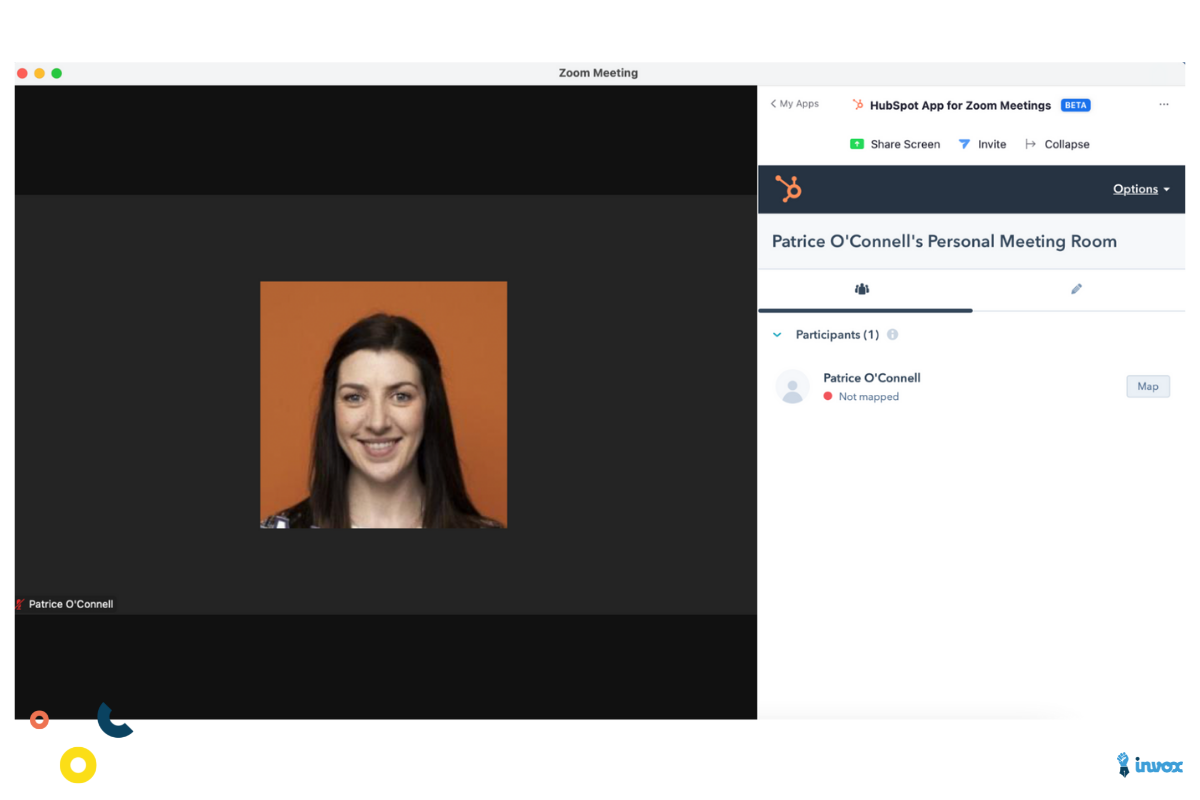Open the Options dropdown
The image size is (1200, 800).
(1141, 189)
